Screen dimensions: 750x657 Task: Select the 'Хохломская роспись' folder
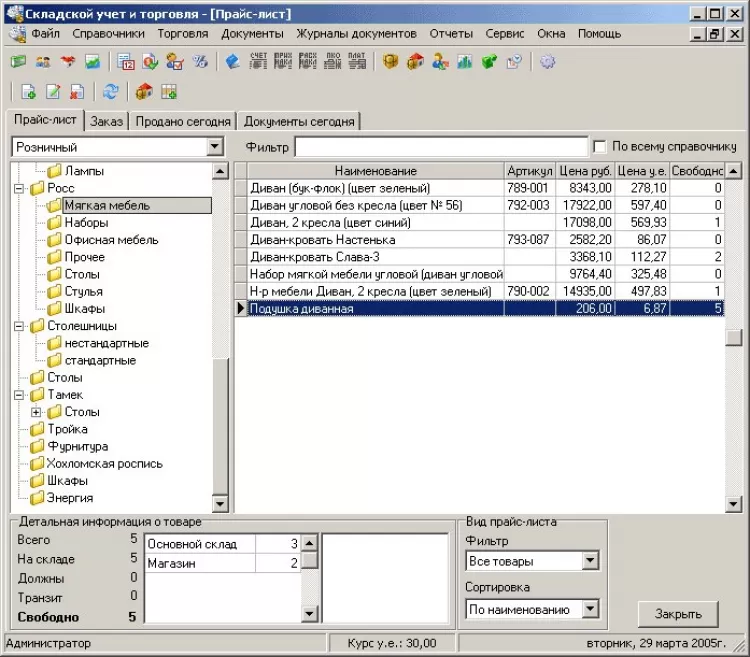104,464
